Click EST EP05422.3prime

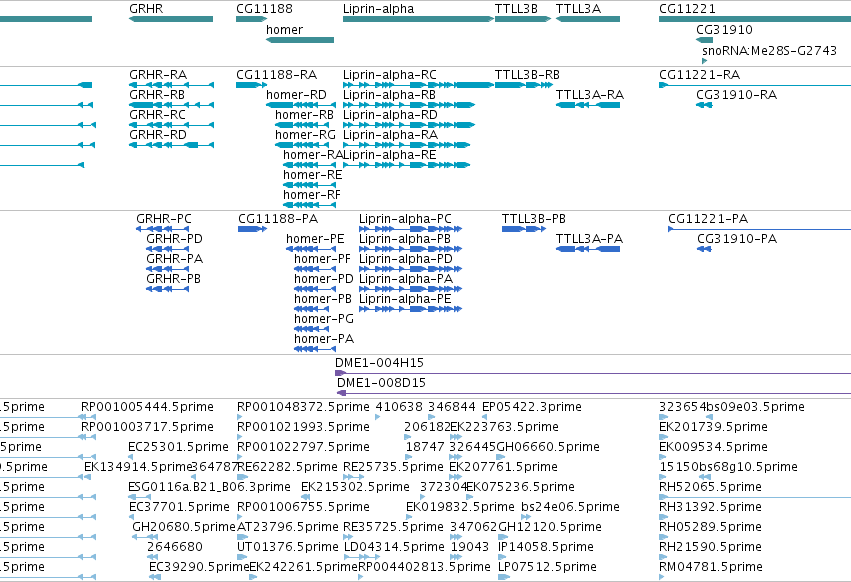pos(484,417)
